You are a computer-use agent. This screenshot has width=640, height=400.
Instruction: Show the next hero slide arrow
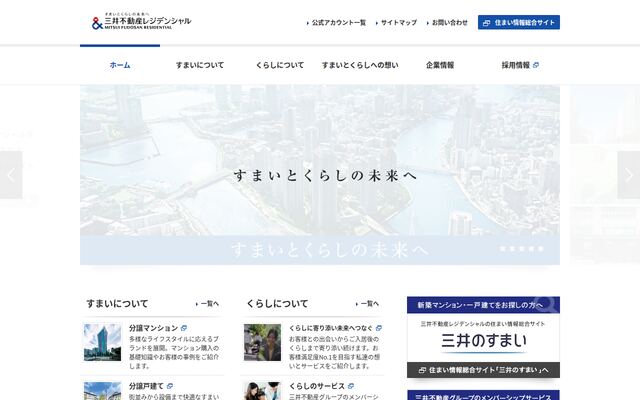pyautogui.click(x=629, y=175)
